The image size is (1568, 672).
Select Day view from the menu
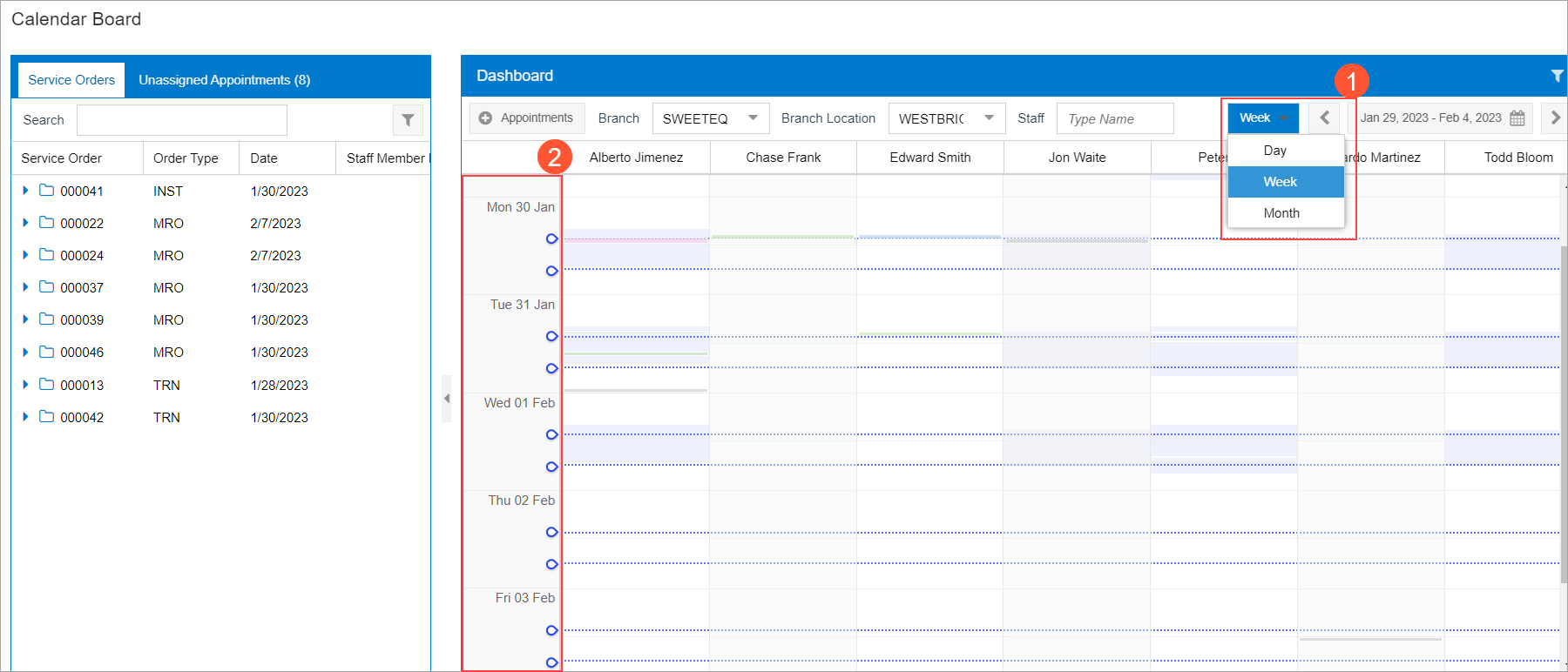click(x=1275, y=151)
